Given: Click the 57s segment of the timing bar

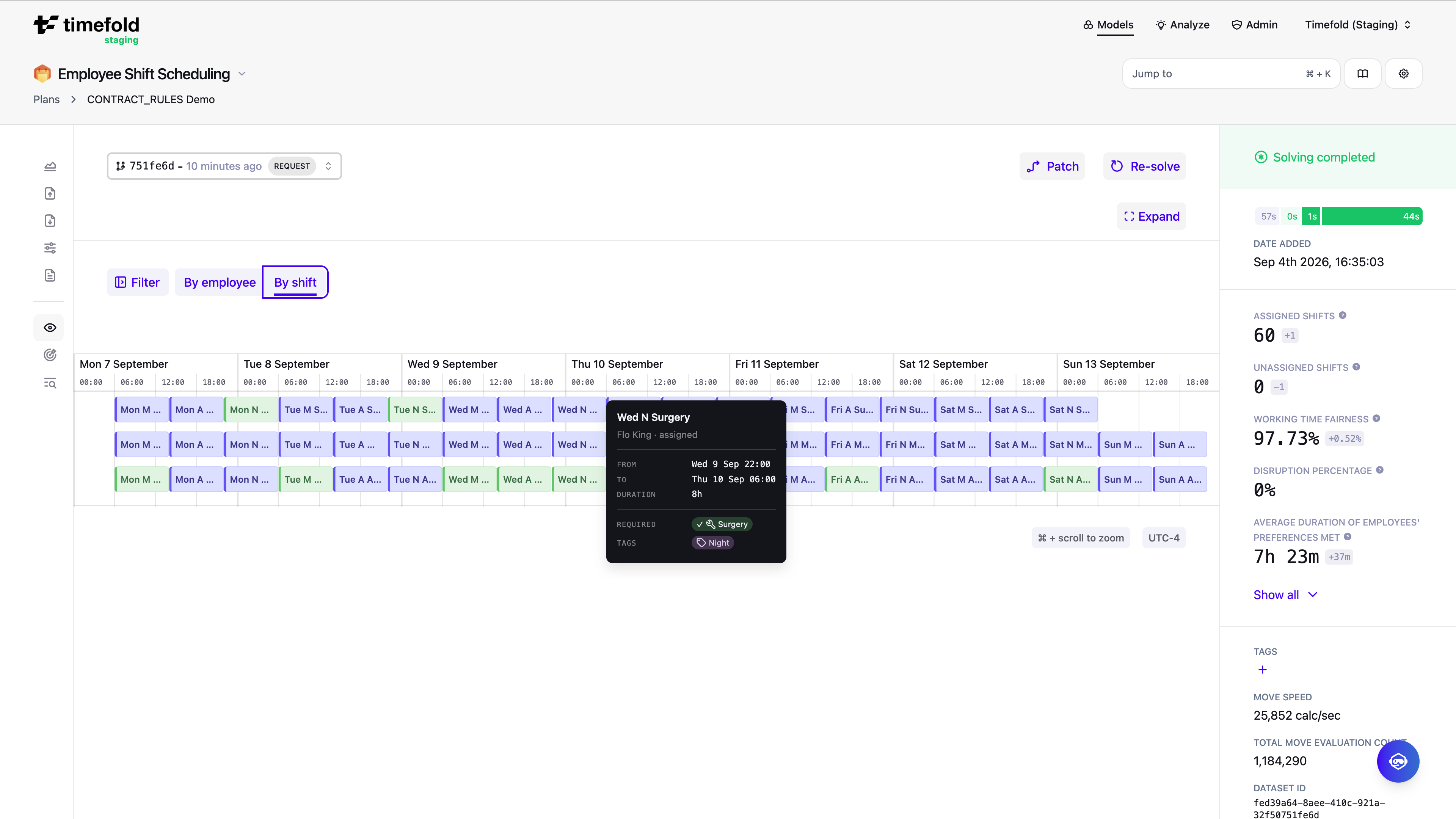Looking at the screenshot, I should 1268,217.
